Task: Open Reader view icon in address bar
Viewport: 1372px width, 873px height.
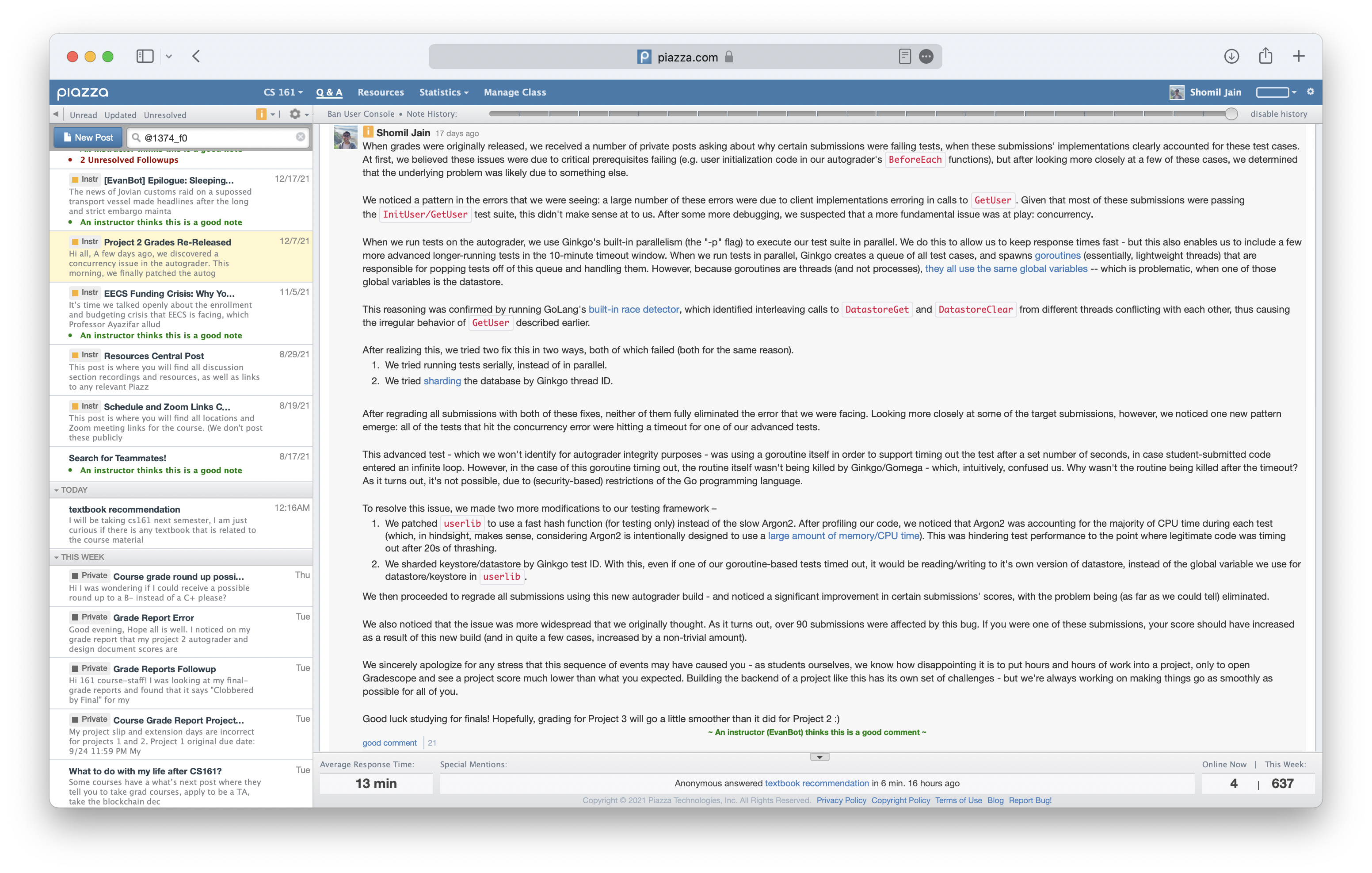Action: 904,57
